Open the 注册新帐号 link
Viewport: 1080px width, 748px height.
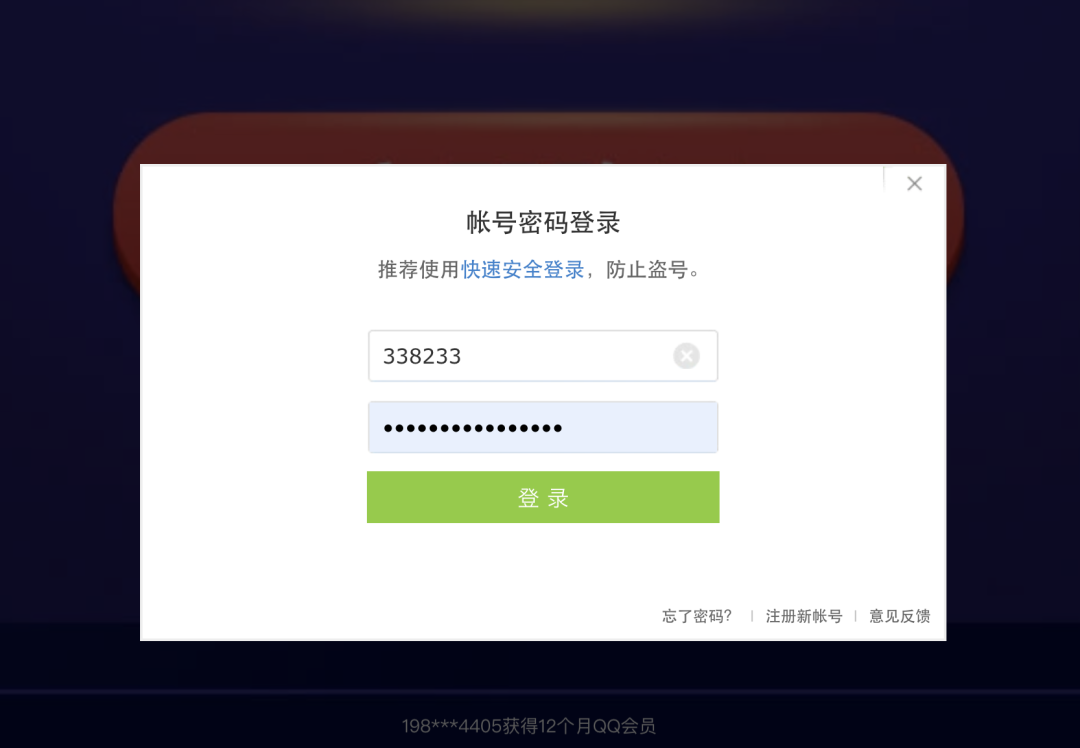click(x=804, y=616)
